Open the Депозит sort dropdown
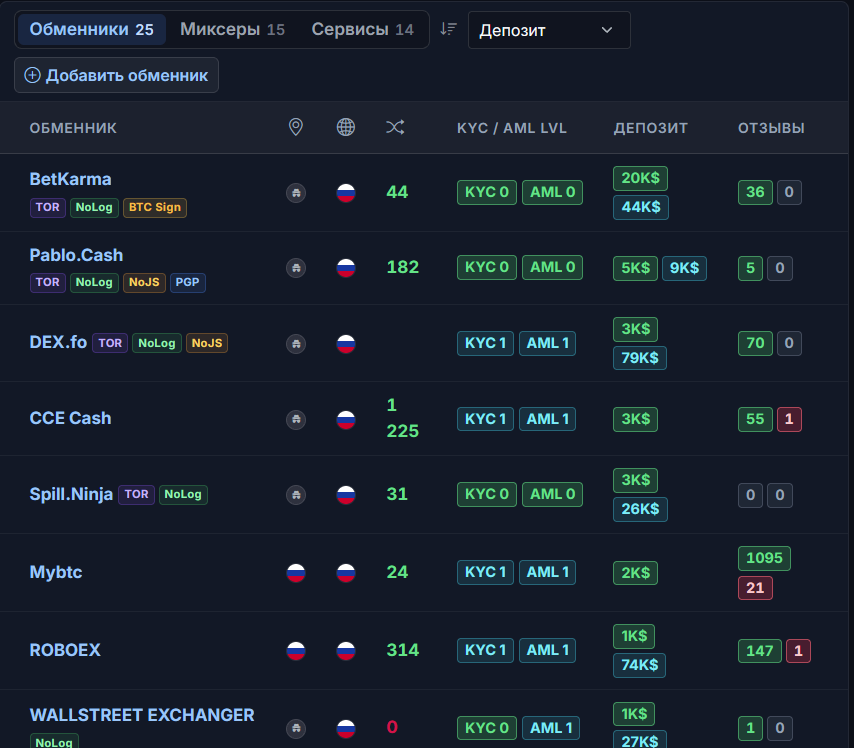Viewport: 854px width, 748px height. [549, 30]
